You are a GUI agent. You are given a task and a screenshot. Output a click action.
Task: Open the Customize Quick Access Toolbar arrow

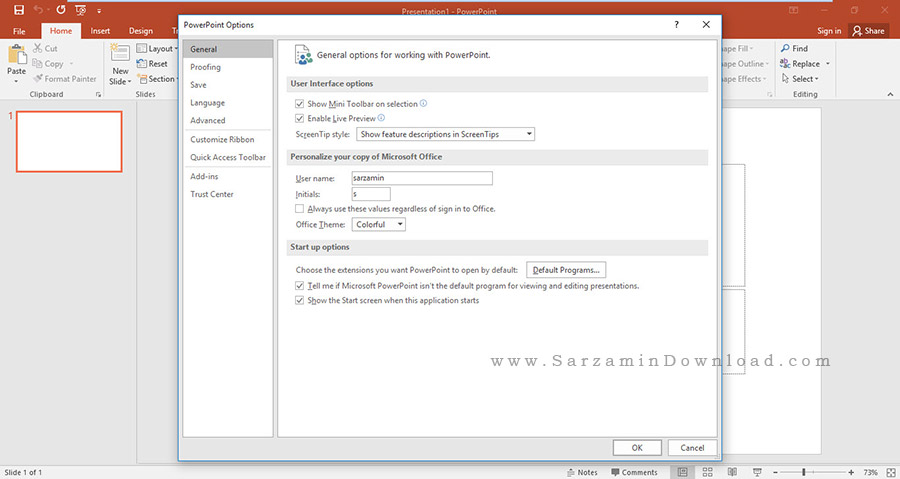pyautogui.click(x=99, y=11)
